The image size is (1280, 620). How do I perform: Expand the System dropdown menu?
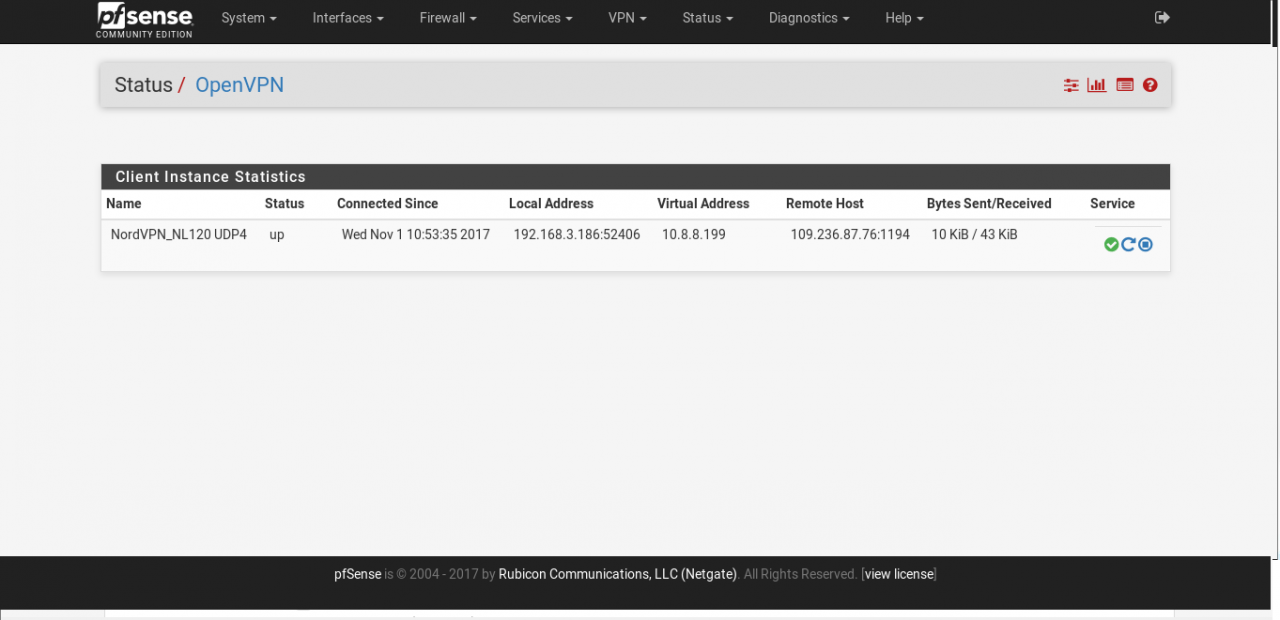pyautogui.click(x=248, y=18)
